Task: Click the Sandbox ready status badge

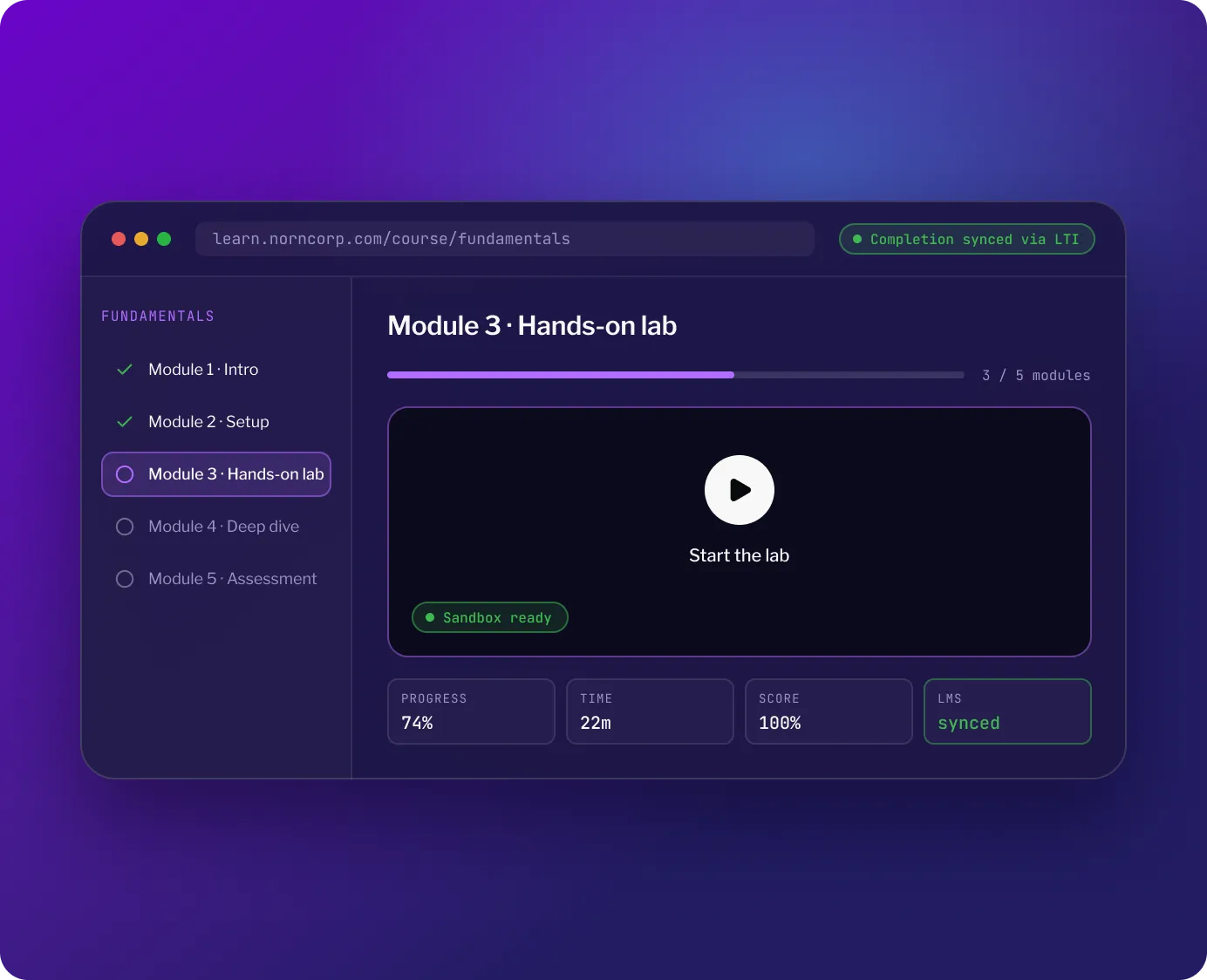Action: pos(489,617)
